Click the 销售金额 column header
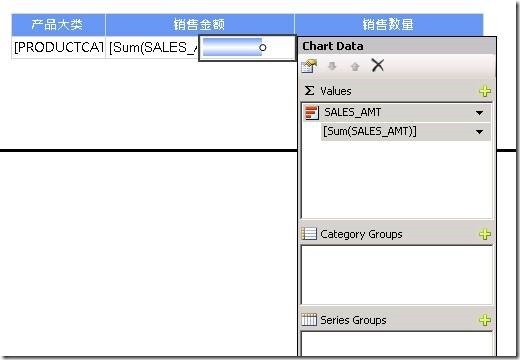The image size is (520, 360). tap(199, 25)
